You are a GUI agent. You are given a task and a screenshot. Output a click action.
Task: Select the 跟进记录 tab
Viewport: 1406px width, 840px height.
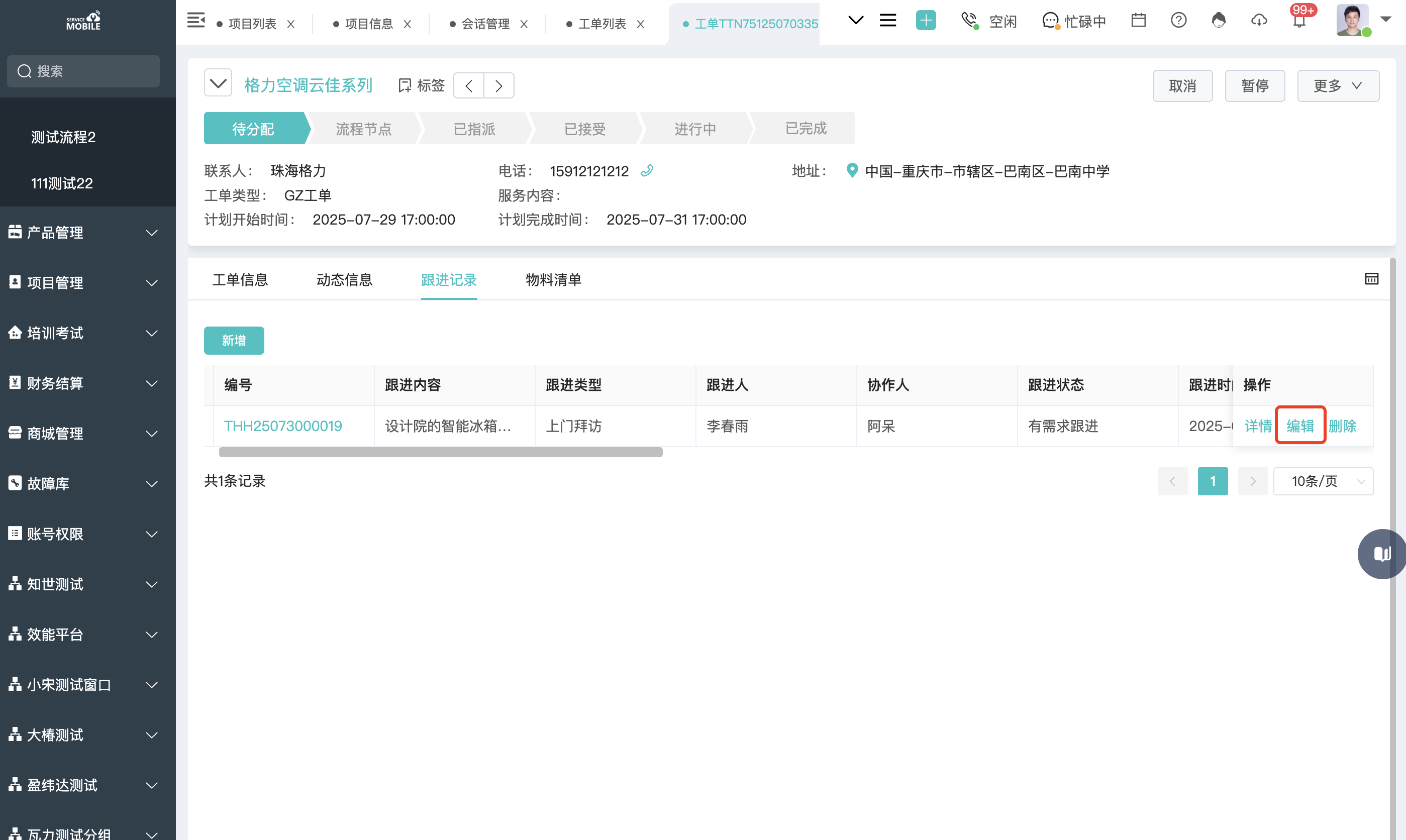(x=449, y=280)
